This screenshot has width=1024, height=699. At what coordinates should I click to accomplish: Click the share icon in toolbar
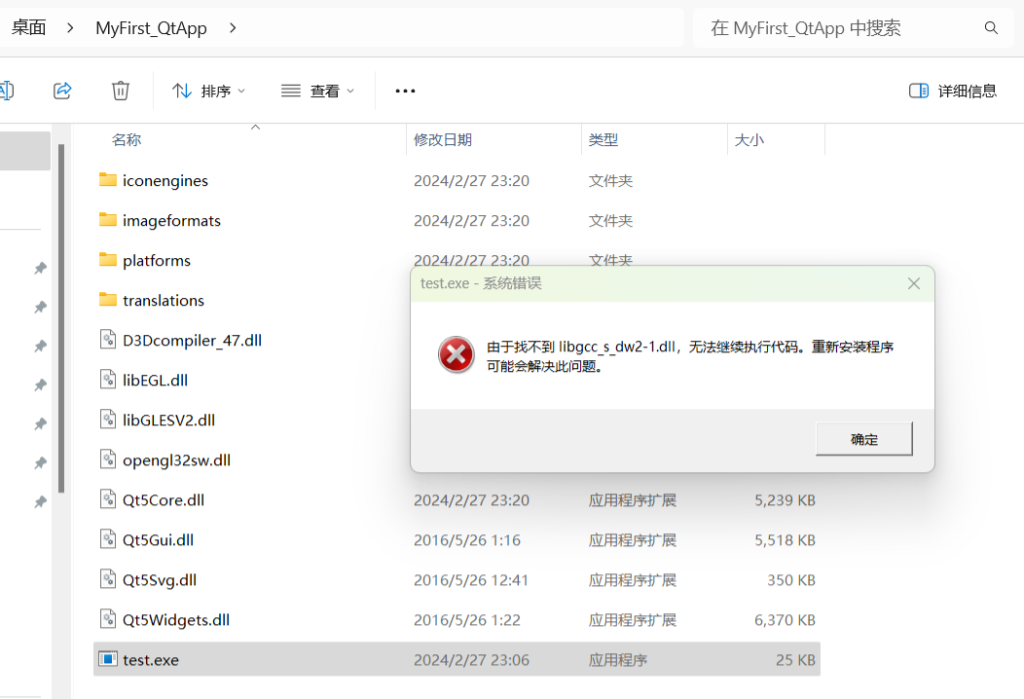tap(62, 91)
